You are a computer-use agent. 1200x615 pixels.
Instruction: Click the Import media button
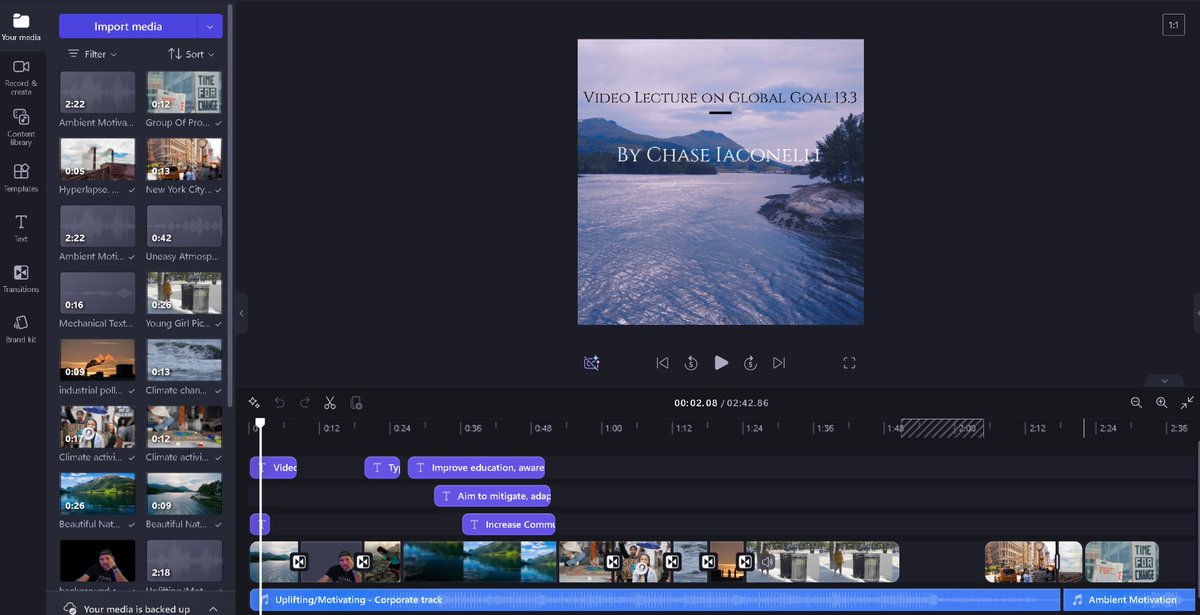pyautogui.click(x=128, y=26)
